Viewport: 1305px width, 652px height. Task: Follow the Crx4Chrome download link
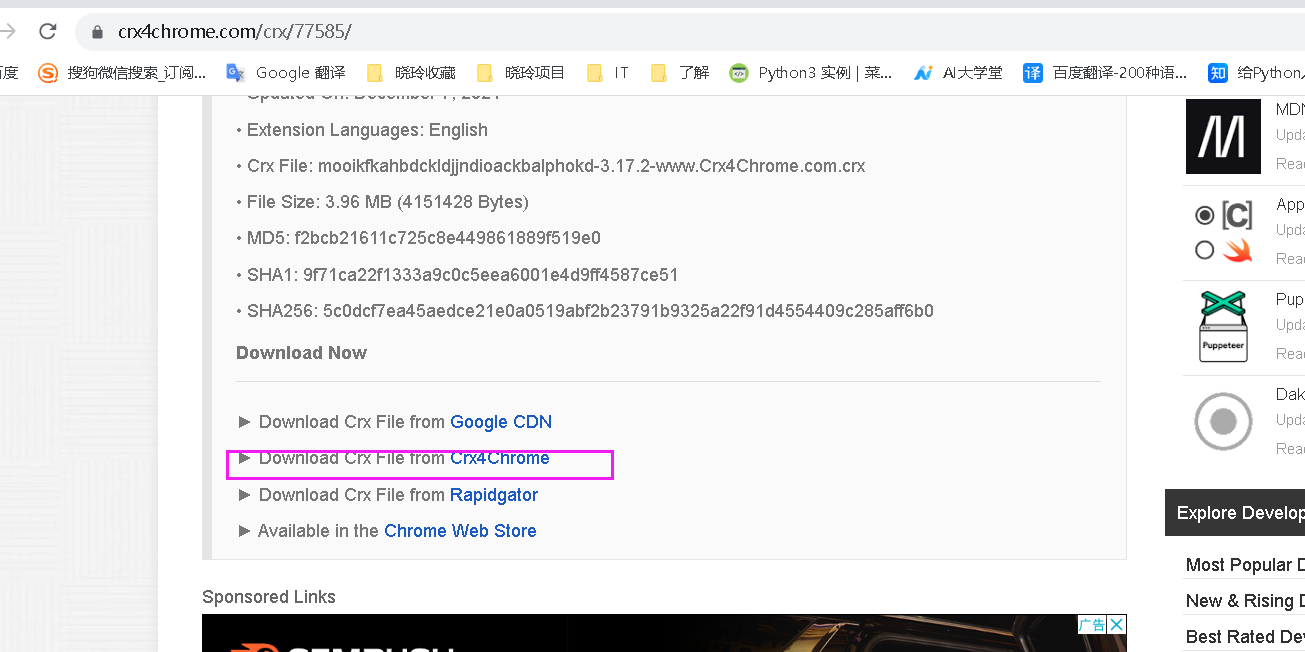point(500,458)
